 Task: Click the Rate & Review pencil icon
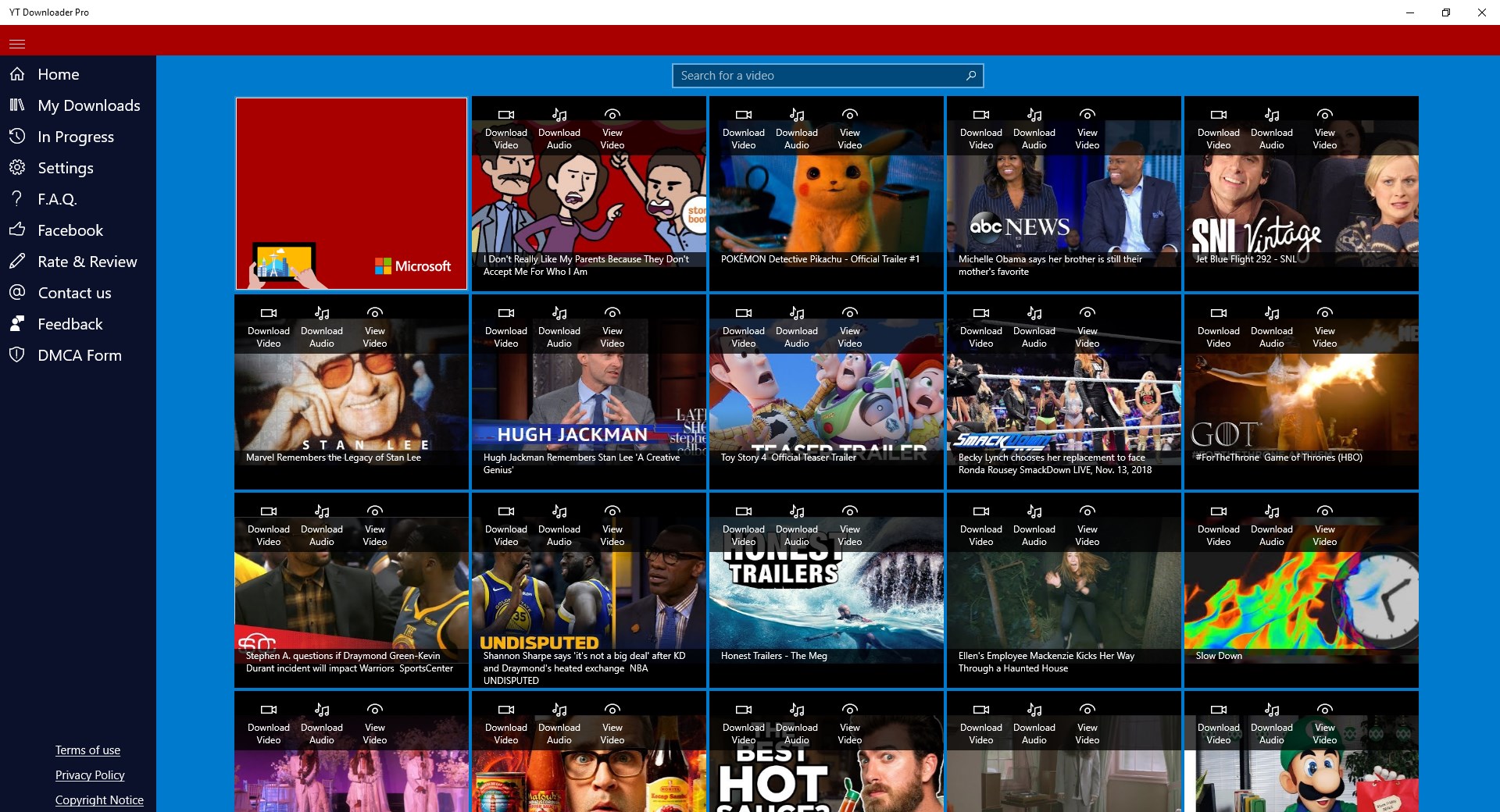pos(17,262)
